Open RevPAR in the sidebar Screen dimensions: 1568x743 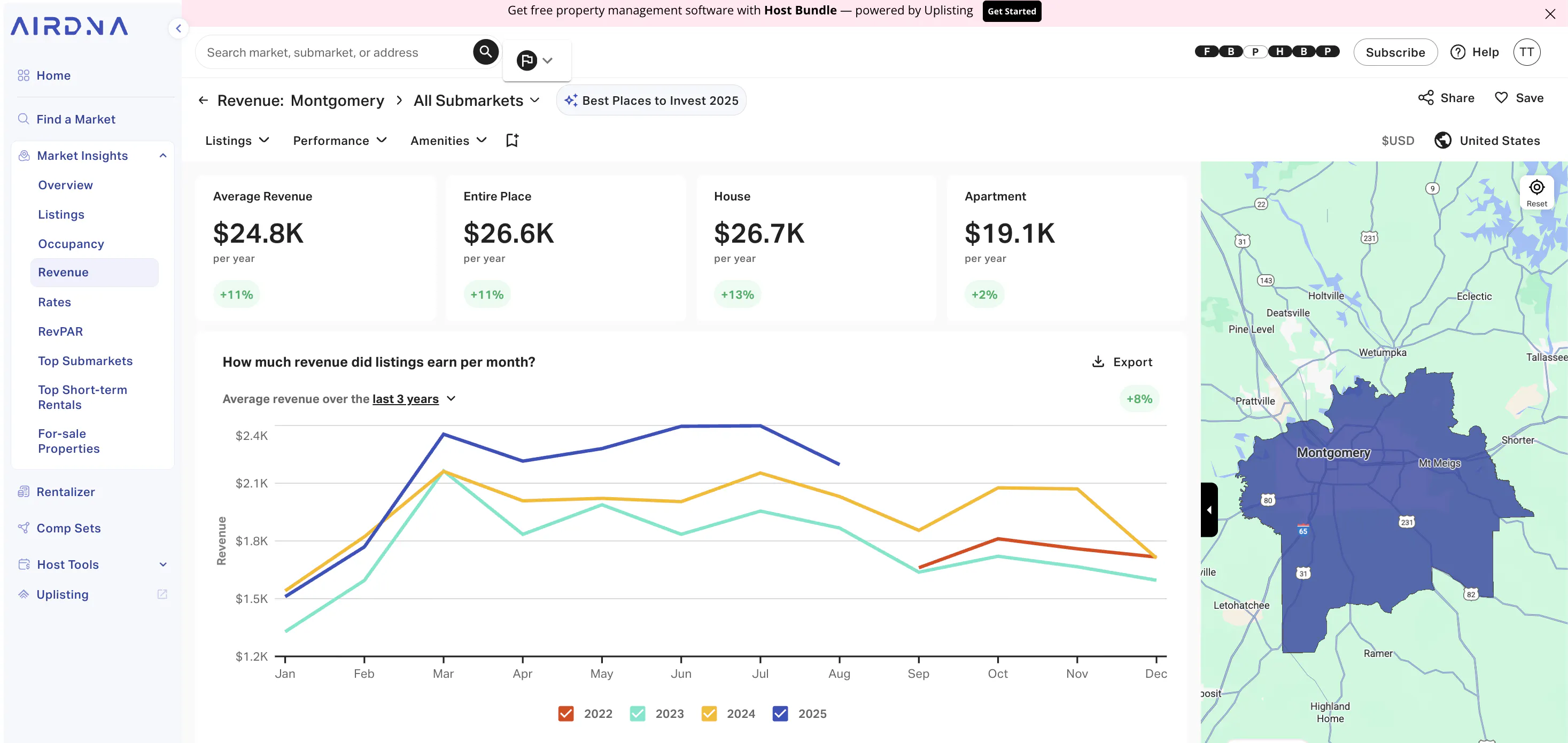tap(60, 331)
